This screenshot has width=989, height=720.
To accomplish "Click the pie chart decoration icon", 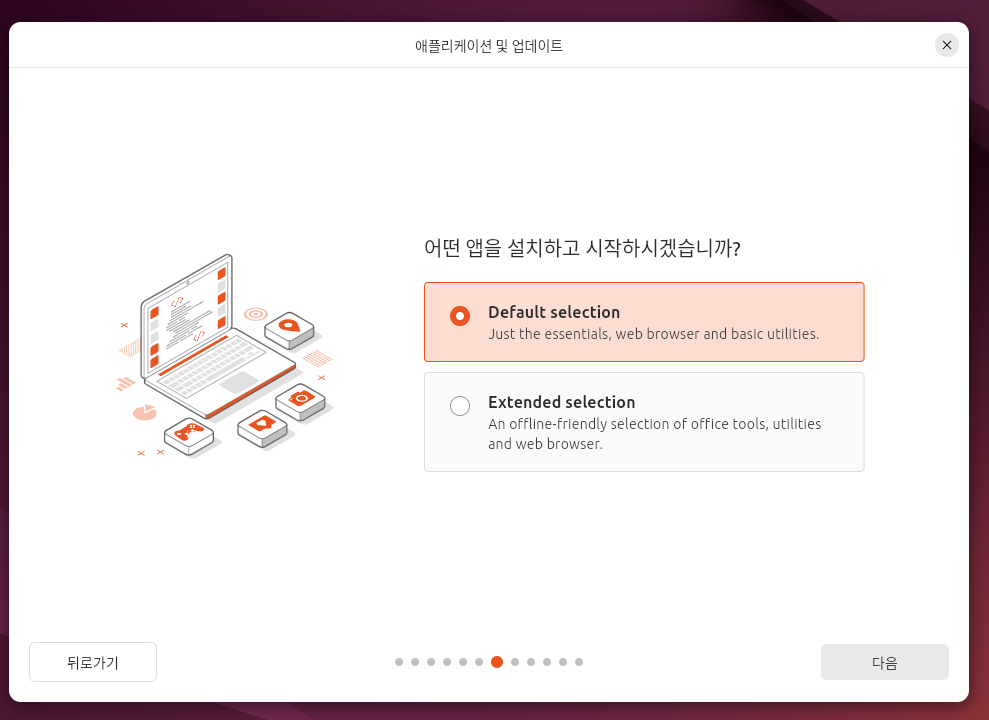I will tap(145, 412).
